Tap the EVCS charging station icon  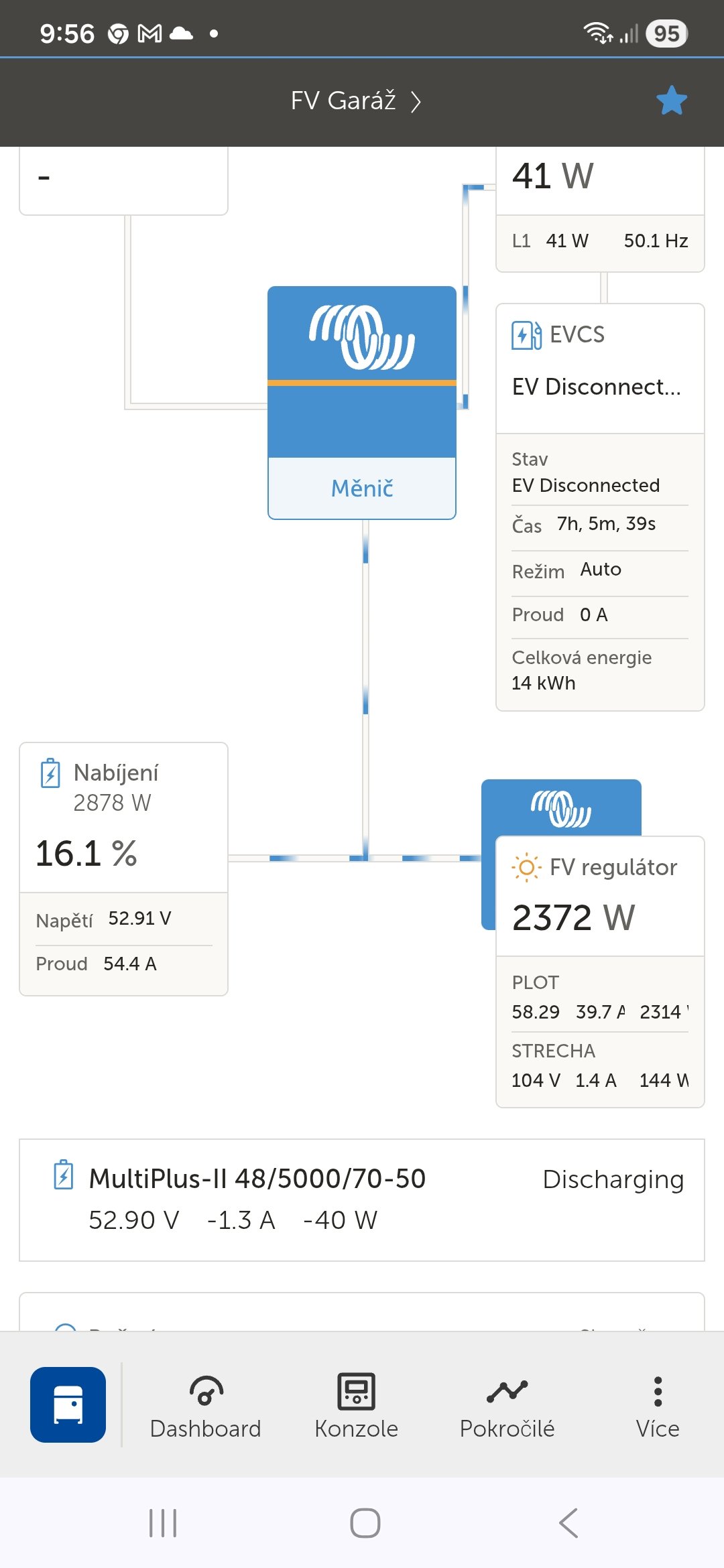(526, 335)
